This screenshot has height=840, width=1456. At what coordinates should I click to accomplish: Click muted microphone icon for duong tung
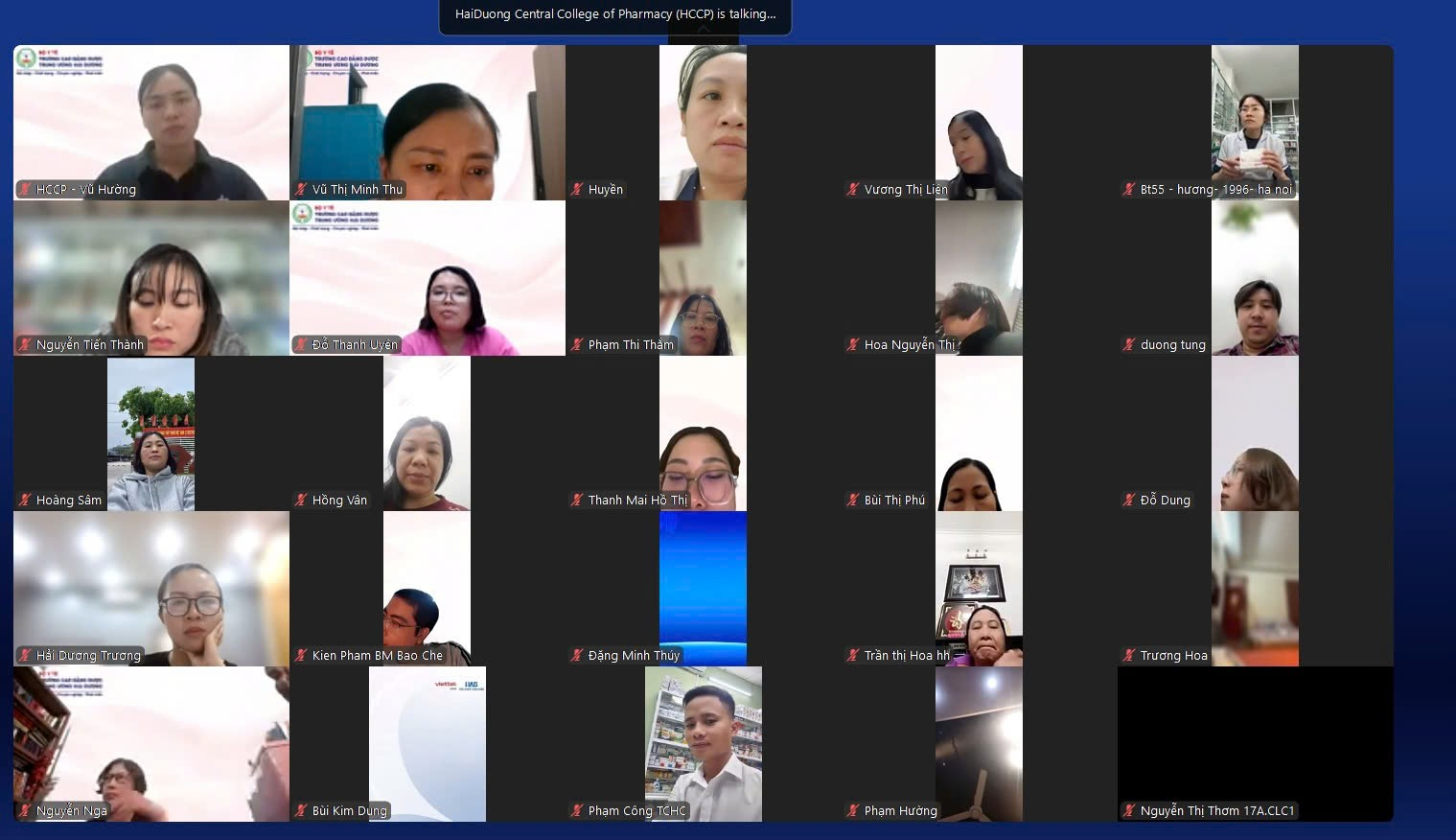click(x=1130, y=345)
